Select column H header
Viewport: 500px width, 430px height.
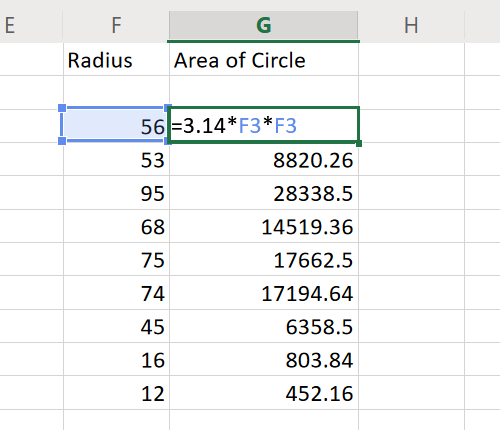click(411, 25)
